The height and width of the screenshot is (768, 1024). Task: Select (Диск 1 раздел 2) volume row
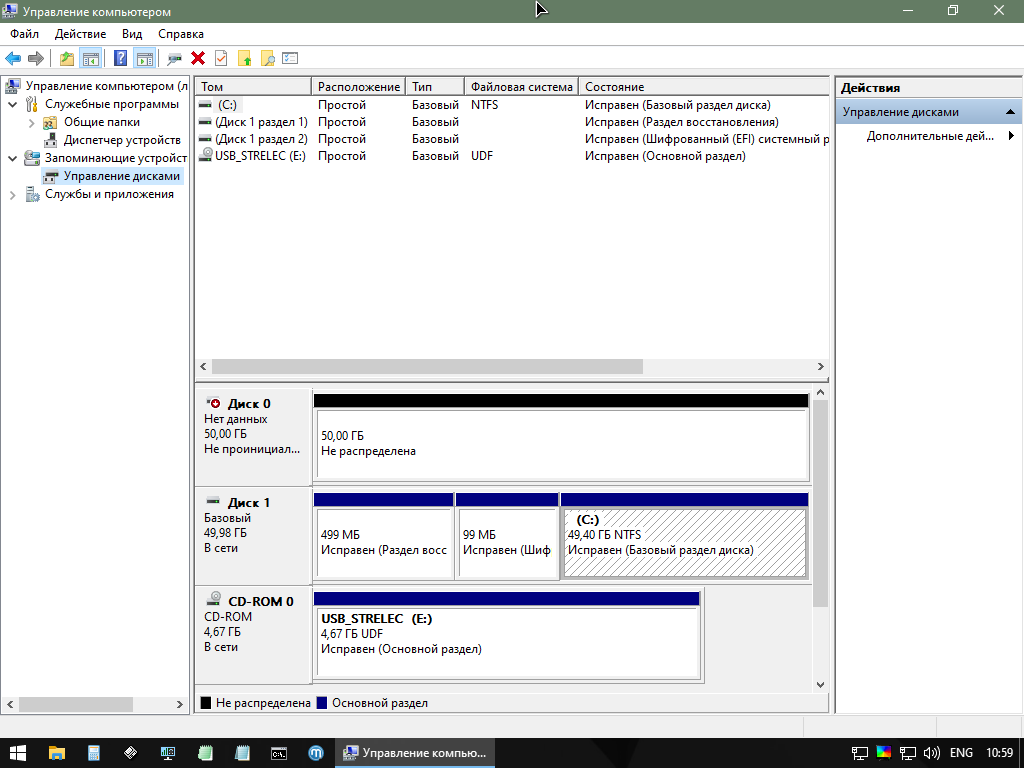(512, 139)
